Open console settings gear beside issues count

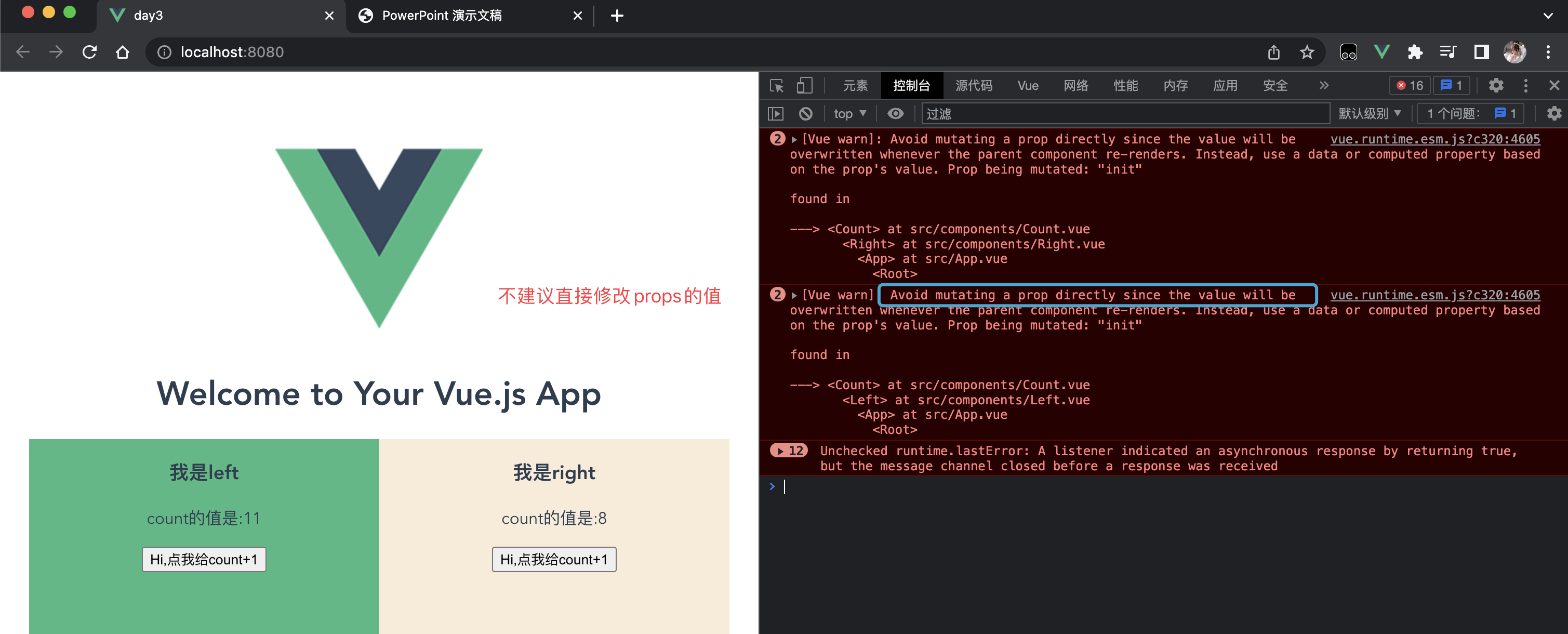pos(1553,114)
